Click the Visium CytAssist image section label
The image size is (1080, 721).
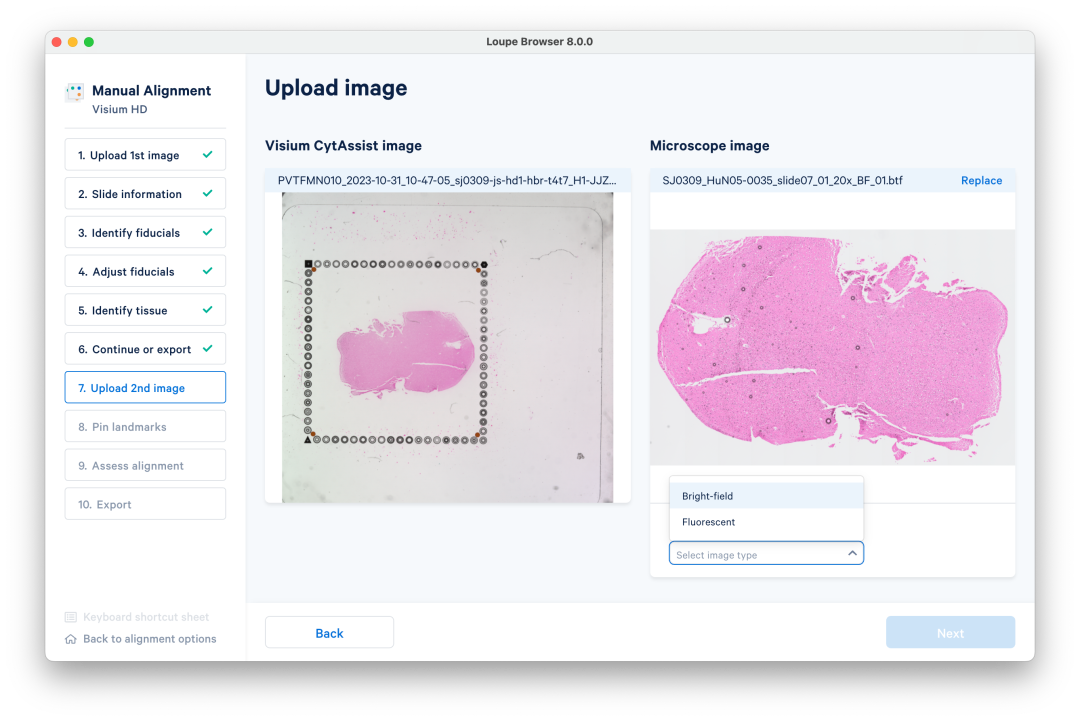(x=343, y=146)
